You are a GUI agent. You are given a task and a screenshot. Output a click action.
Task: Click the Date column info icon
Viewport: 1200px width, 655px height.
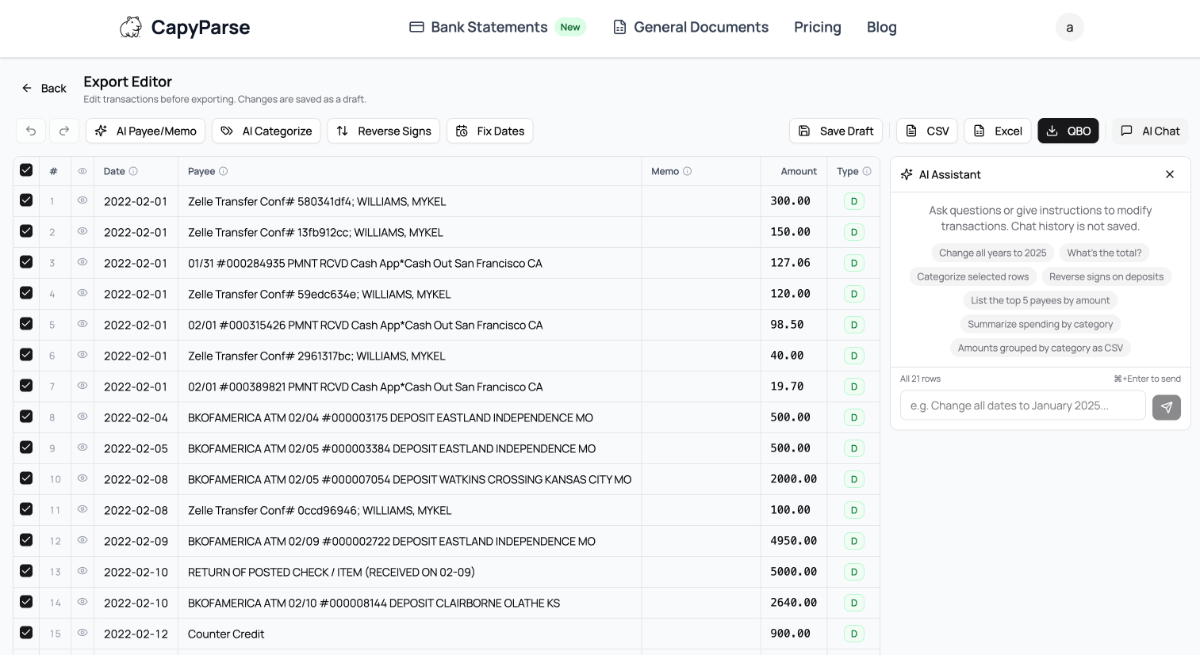coord(133,171)
